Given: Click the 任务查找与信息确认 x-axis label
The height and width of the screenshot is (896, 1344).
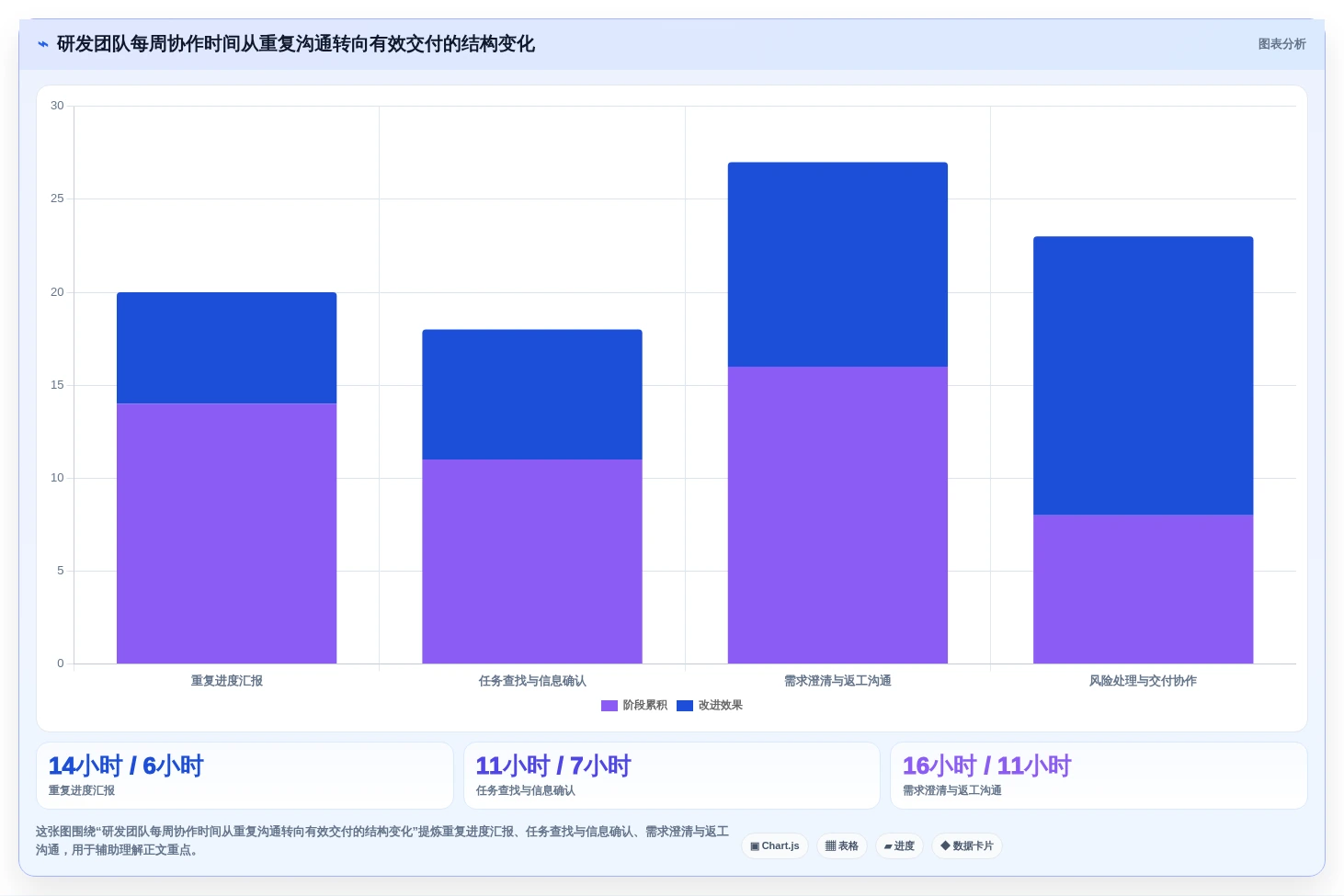Looking at the screenshot, I should click(532, 681).
